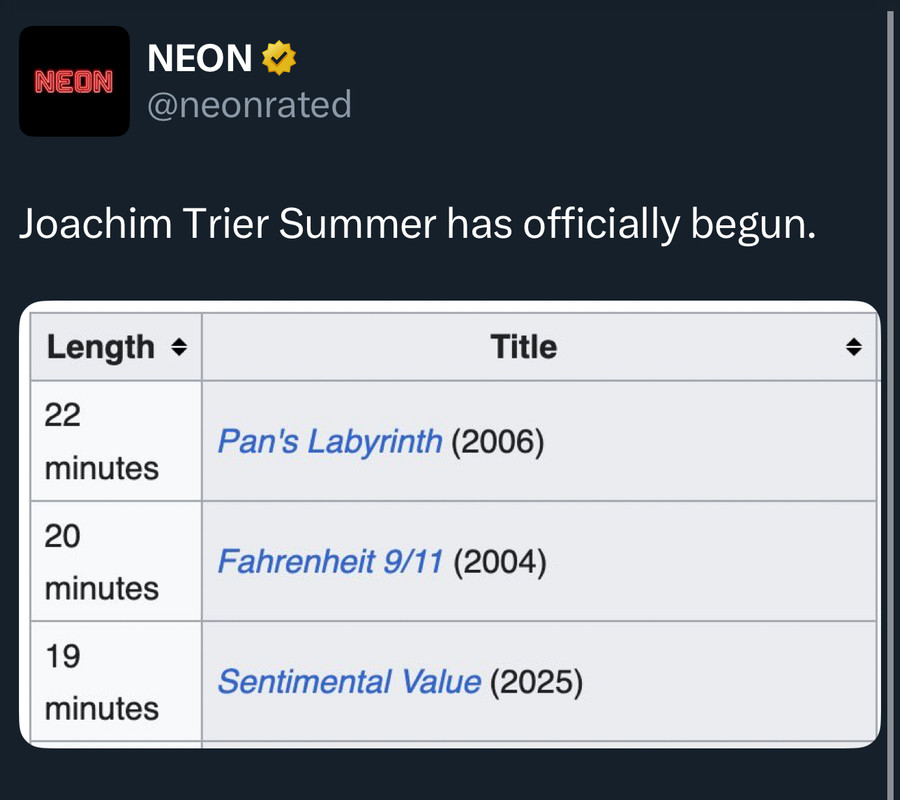Follow the Fahrenheit 9/11 link
900x800 pixels.
pos(330,562)
